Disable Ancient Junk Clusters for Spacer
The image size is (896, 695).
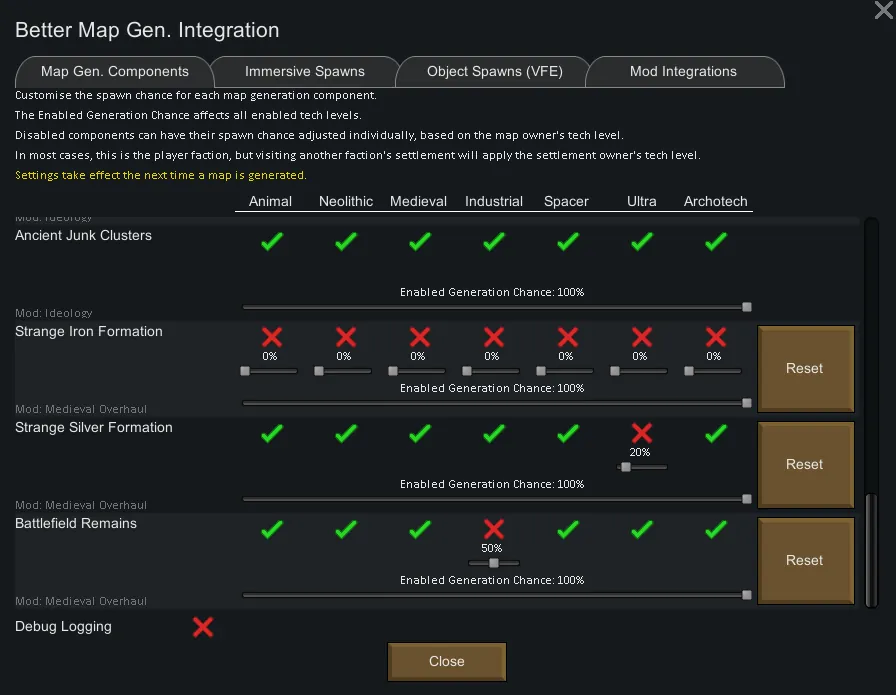(567, 241)
